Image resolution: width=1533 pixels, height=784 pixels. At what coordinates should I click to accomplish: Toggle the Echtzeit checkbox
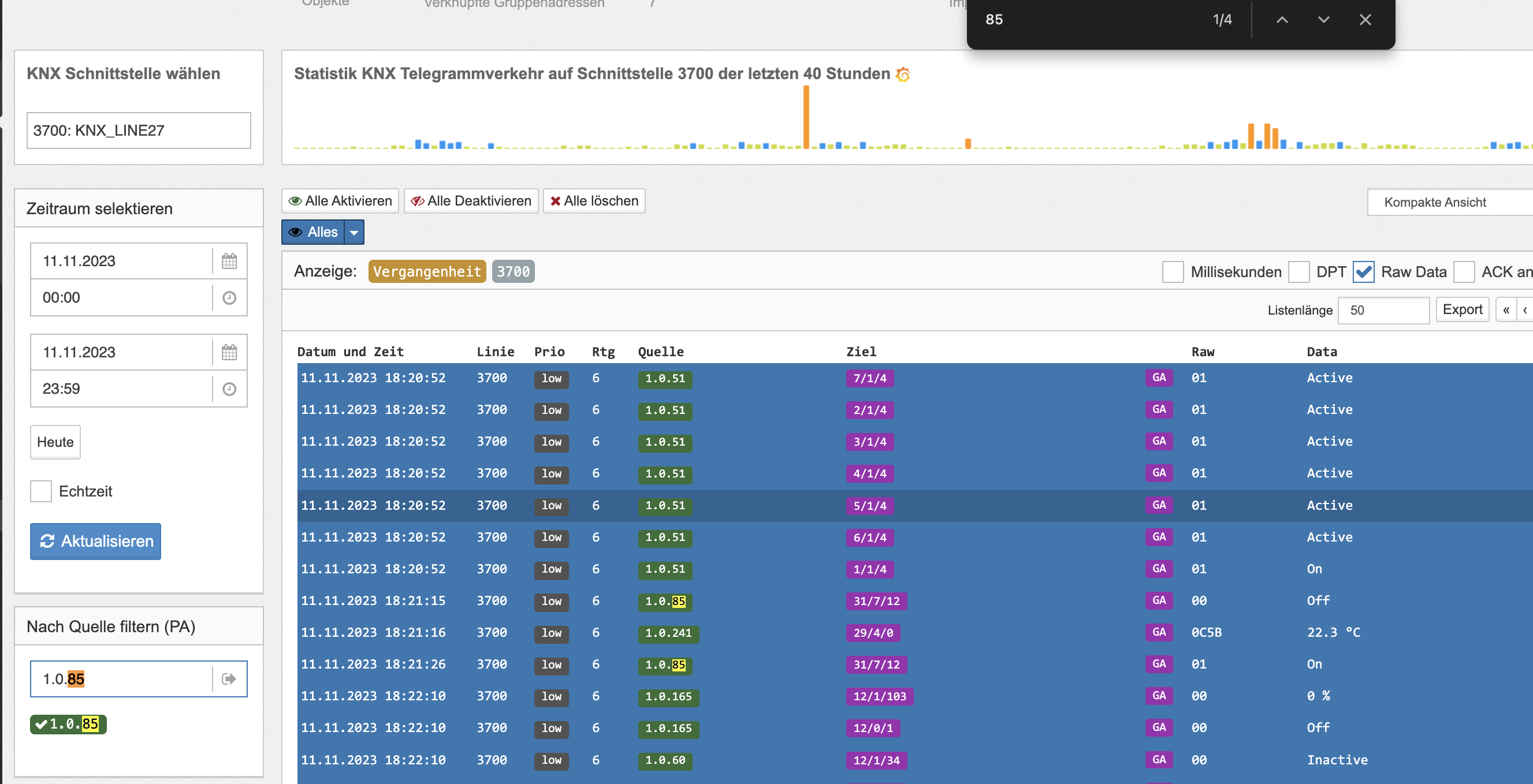(41, 491)
